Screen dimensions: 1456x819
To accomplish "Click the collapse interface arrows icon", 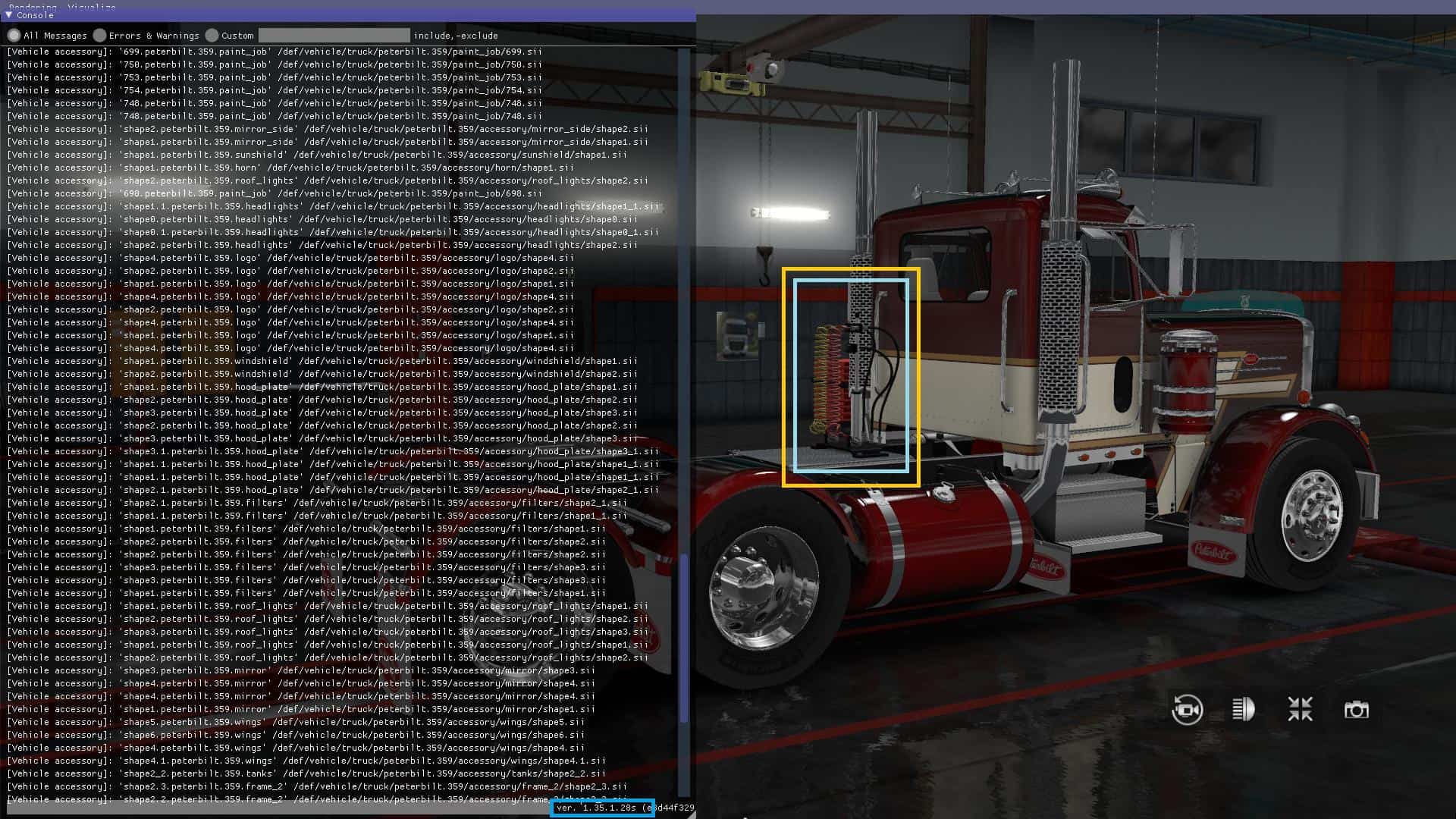I will click(x=1300, y=710).
